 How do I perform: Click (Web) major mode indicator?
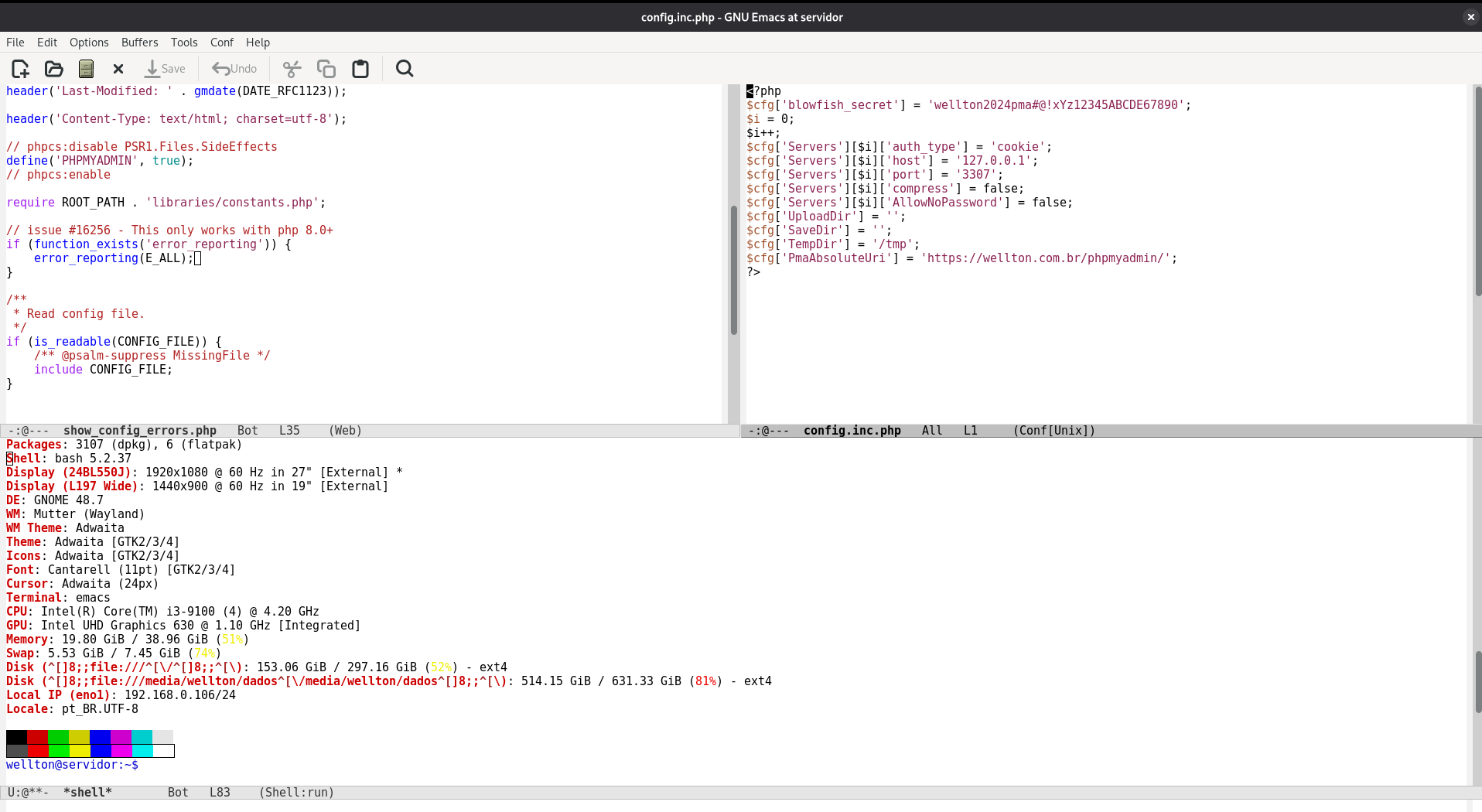pyautogui.click(x=345, y=431)
